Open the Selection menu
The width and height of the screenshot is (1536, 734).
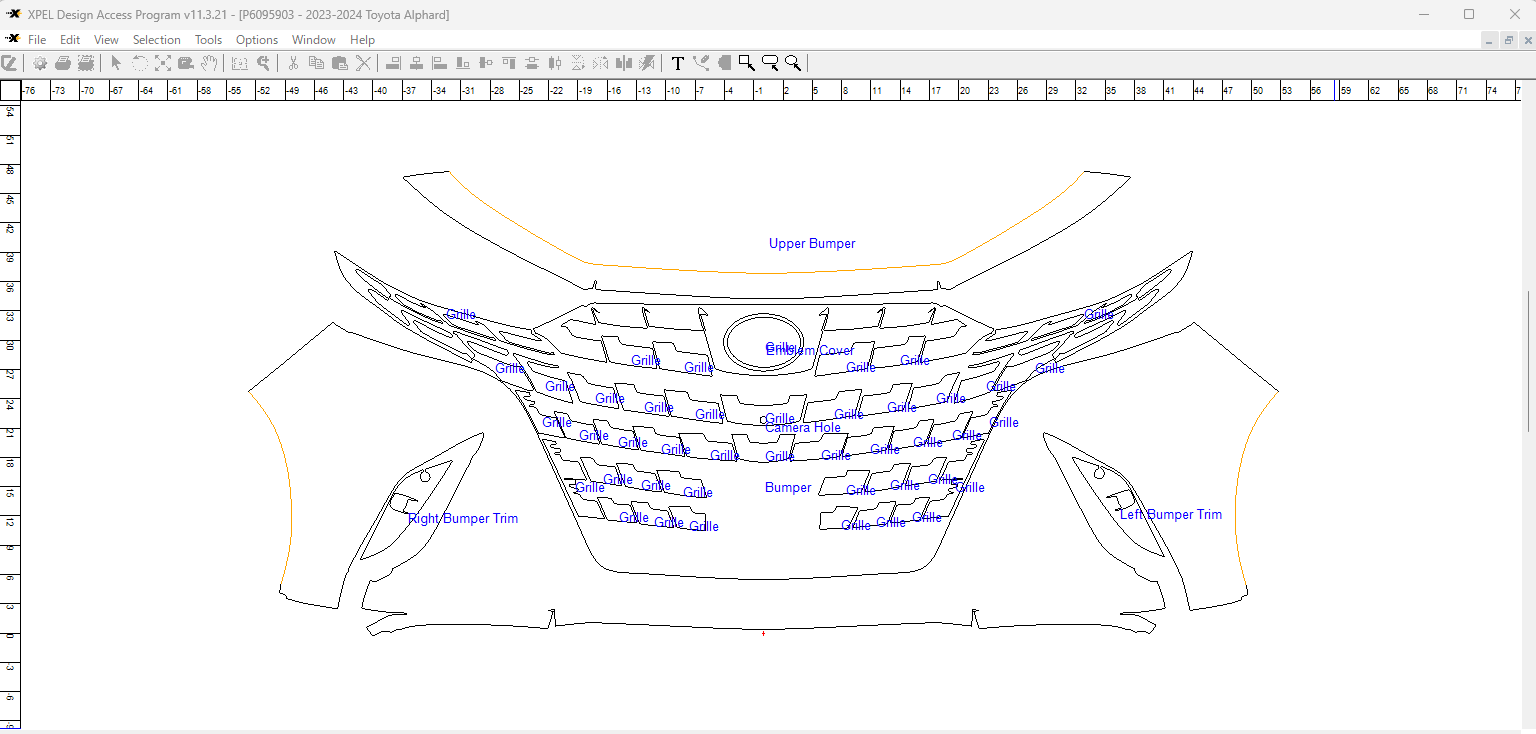(x=157, y=40)
